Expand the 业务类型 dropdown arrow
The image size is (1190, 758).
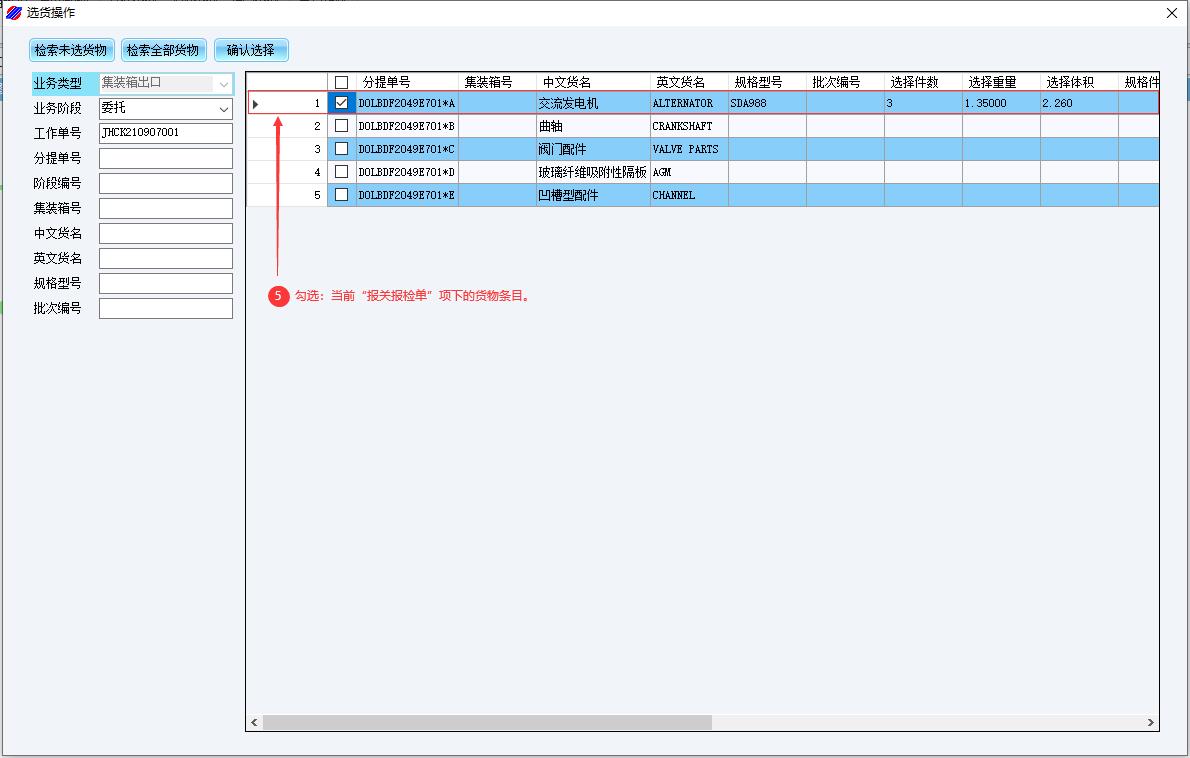click(x=223, y=84)
